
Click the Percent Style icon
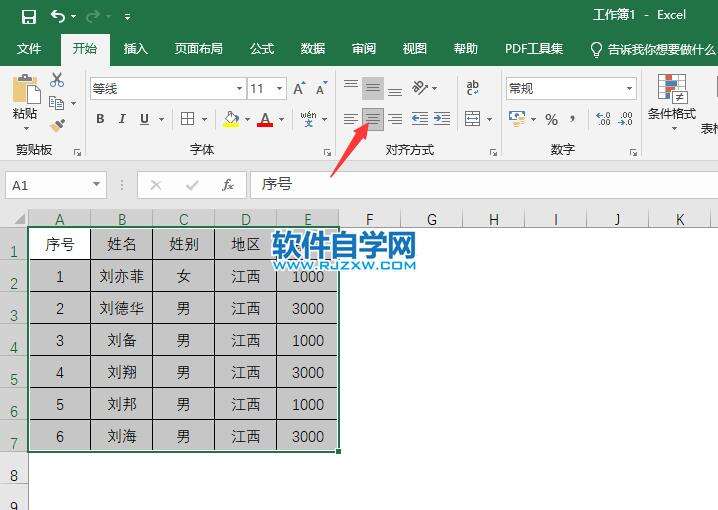pyautogui.click(x=551, y=119)
